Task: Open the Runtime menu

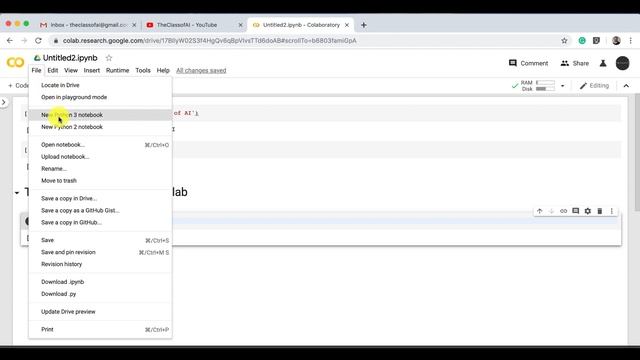Action: coord(118,70)
